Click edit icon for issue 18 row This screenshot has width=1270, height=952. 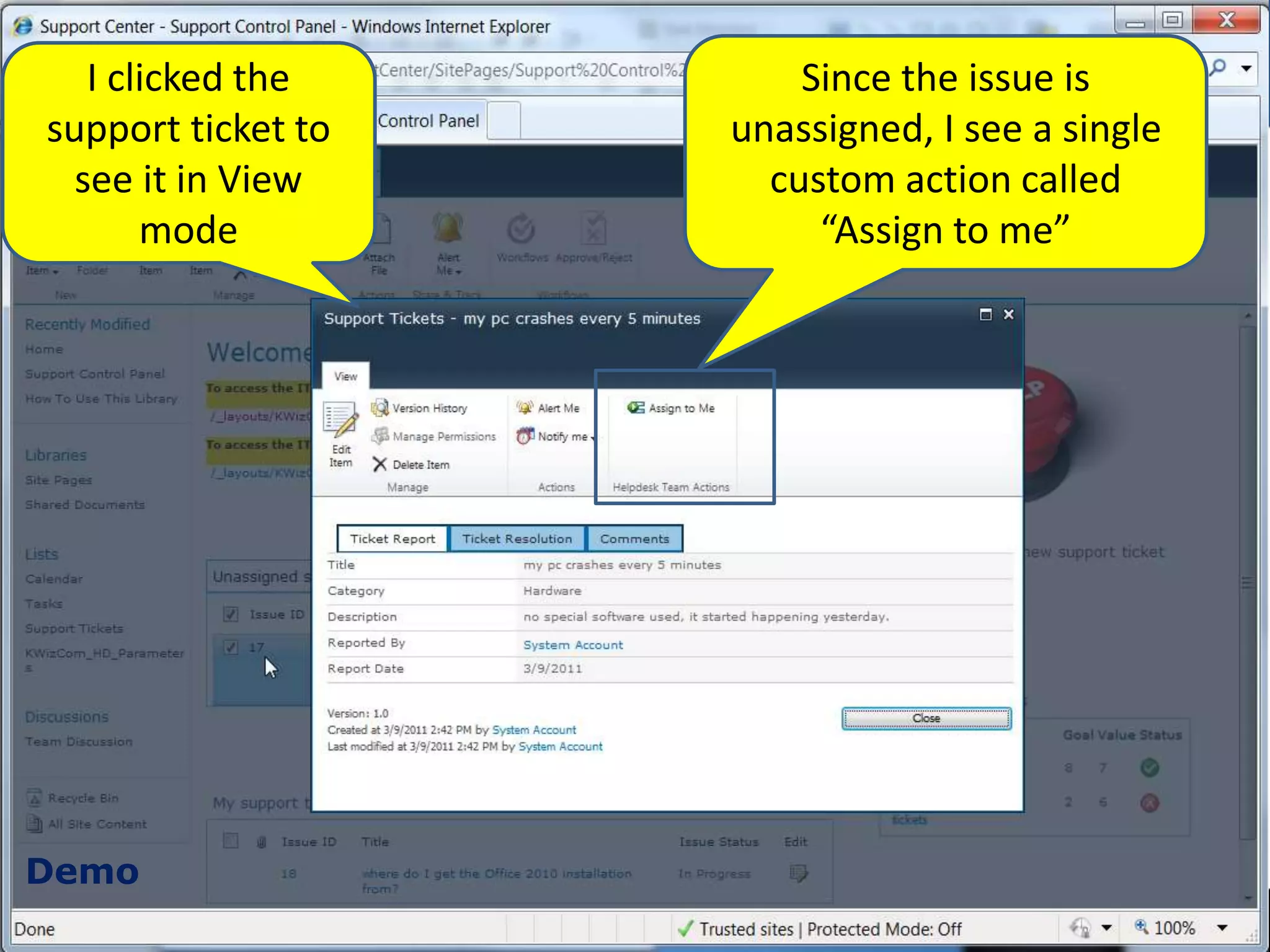coord(799,873)
